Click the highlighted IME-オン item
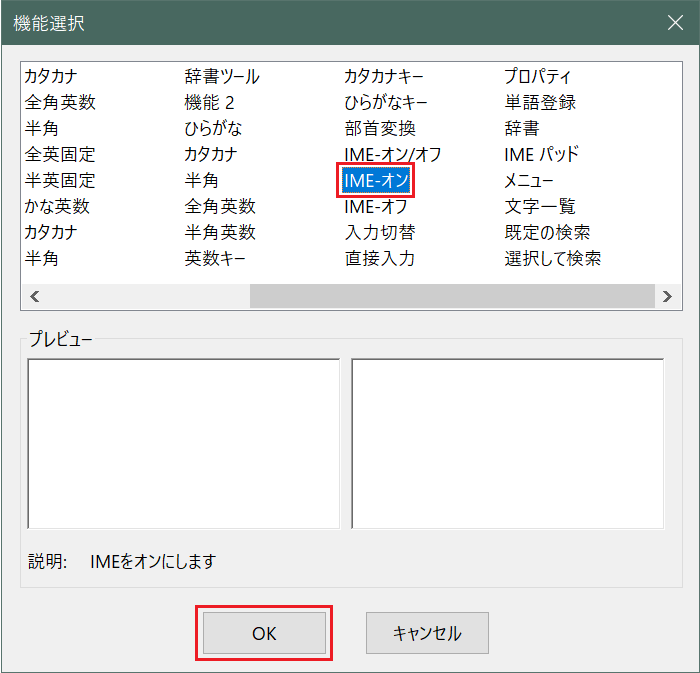The width and height of the screenshot is (700, 673). pos(376,180)
